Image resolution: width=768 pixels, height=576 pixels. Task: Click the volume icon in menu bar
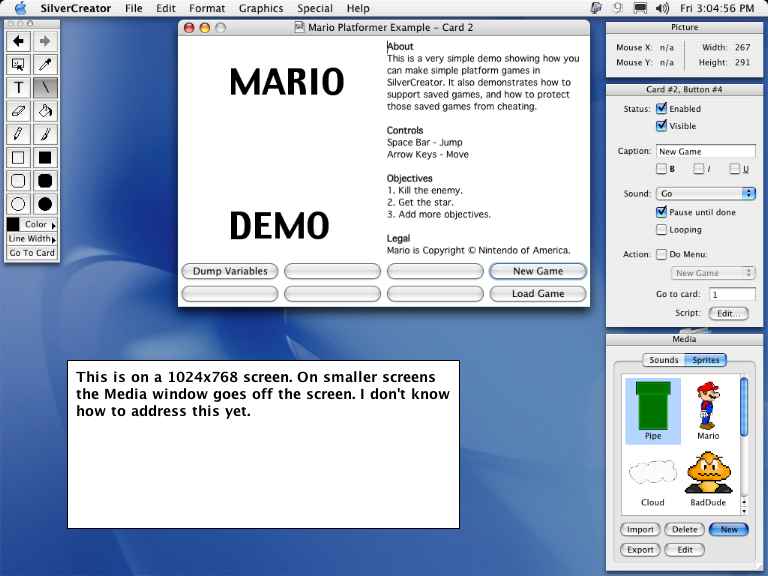(662, 8)
